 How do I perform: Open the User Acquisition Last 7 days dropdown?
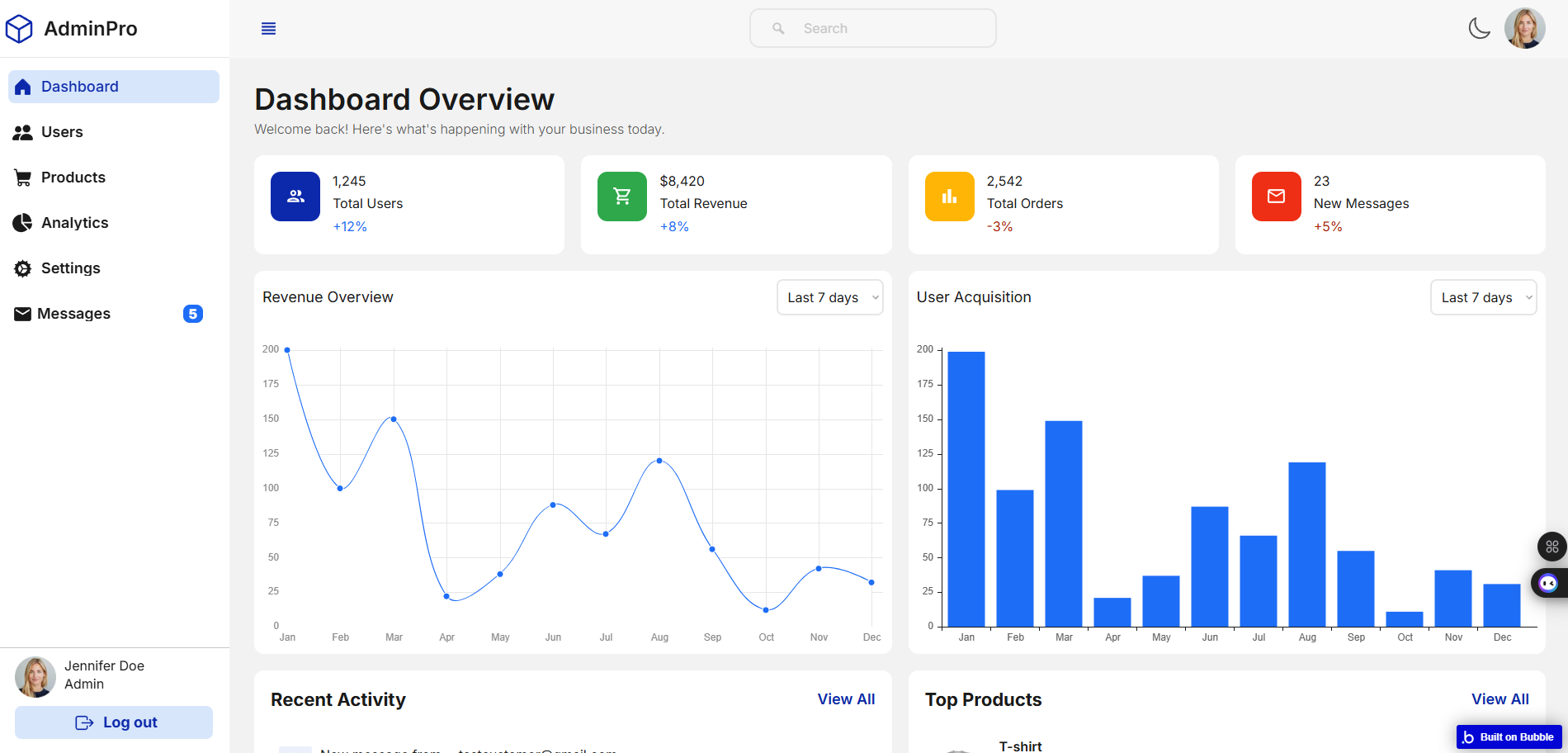1483,297
